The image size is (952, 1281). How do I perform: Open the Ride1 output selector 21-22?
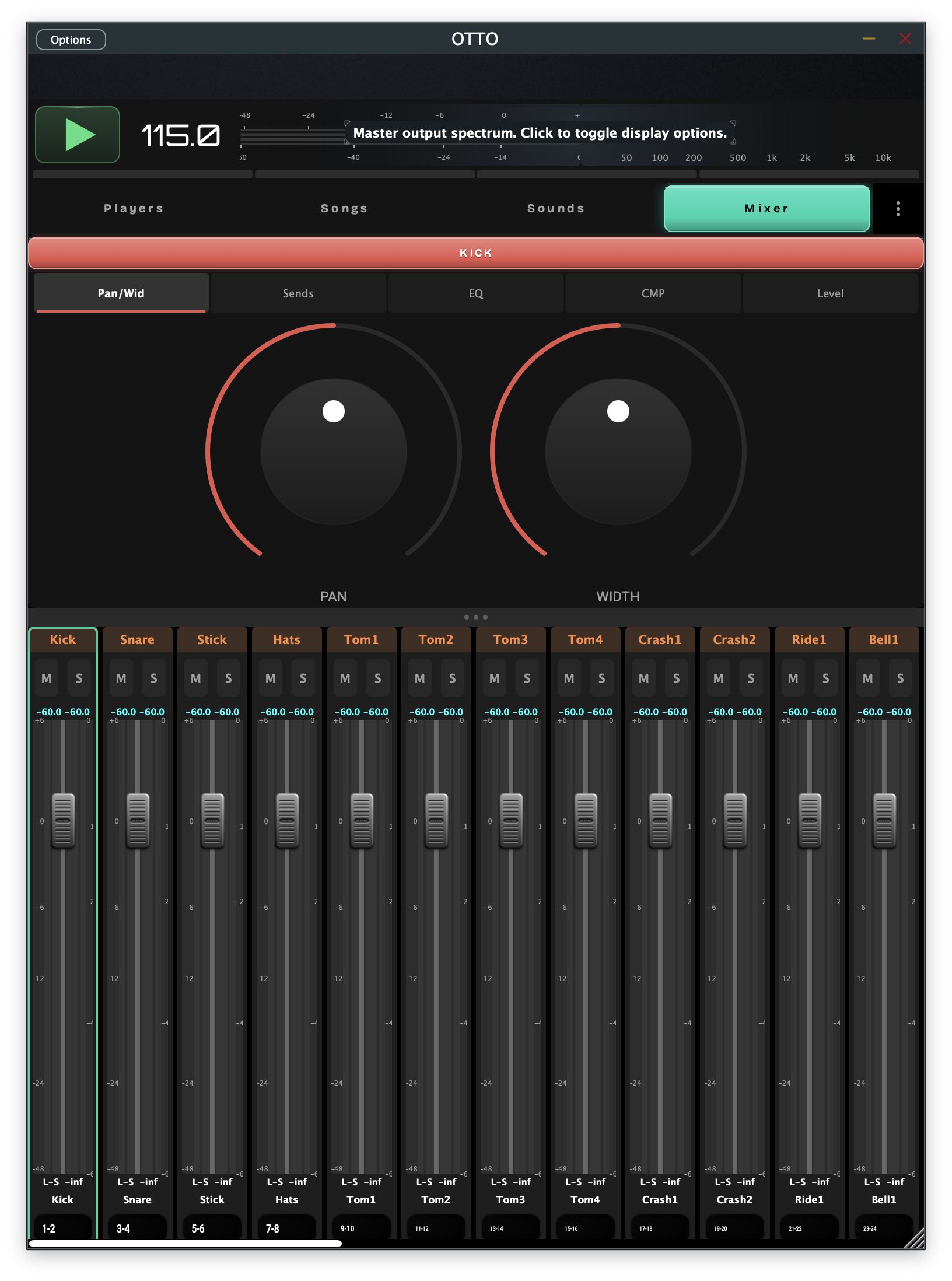810,1228
